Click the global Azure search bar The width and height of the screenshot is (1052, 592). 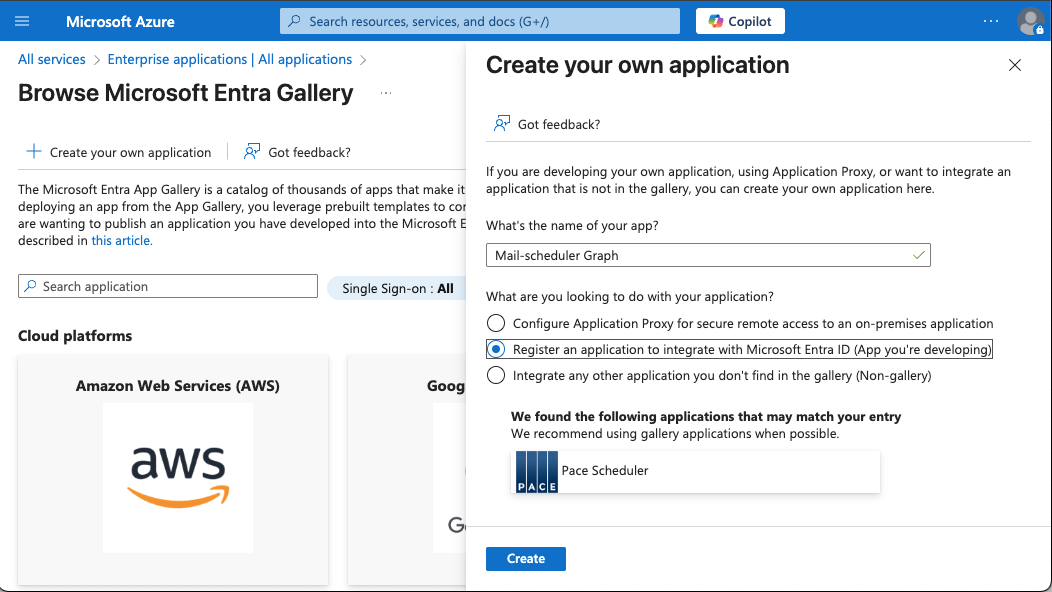pyautogui.click(x=480, y=21)
